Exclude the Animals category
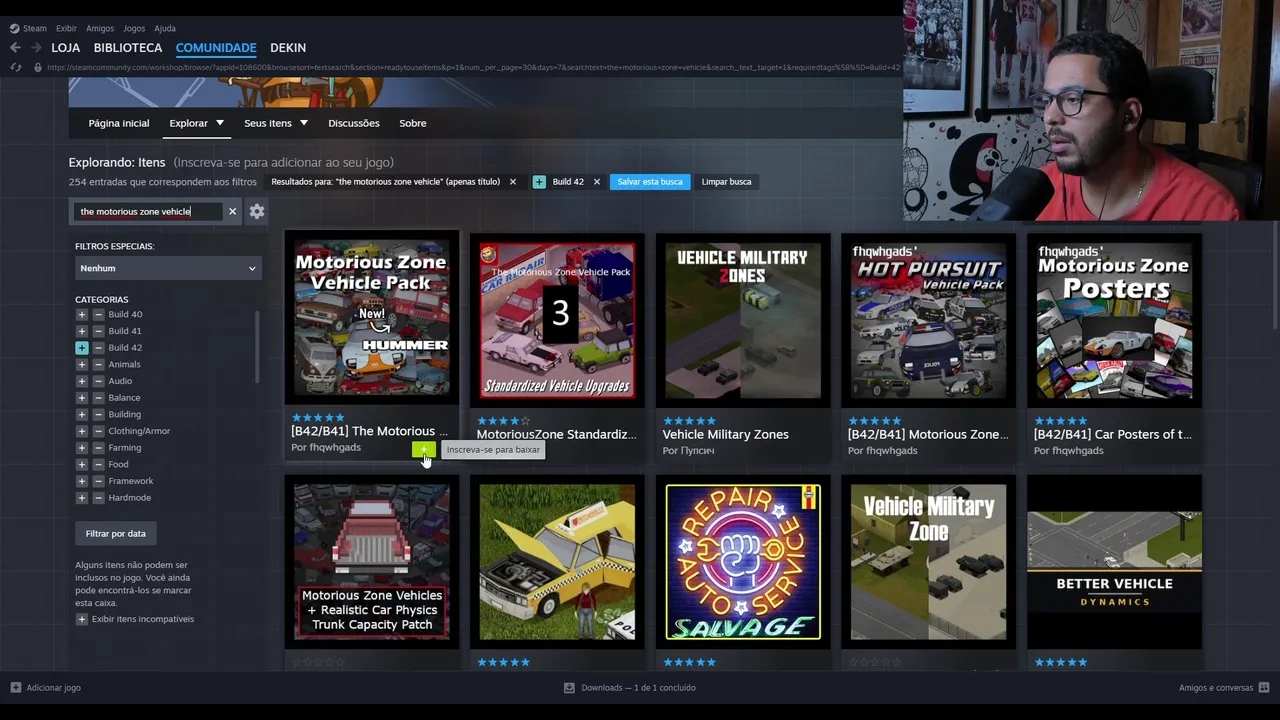The height and width of the screenshot is (720, 1280). 98,364
